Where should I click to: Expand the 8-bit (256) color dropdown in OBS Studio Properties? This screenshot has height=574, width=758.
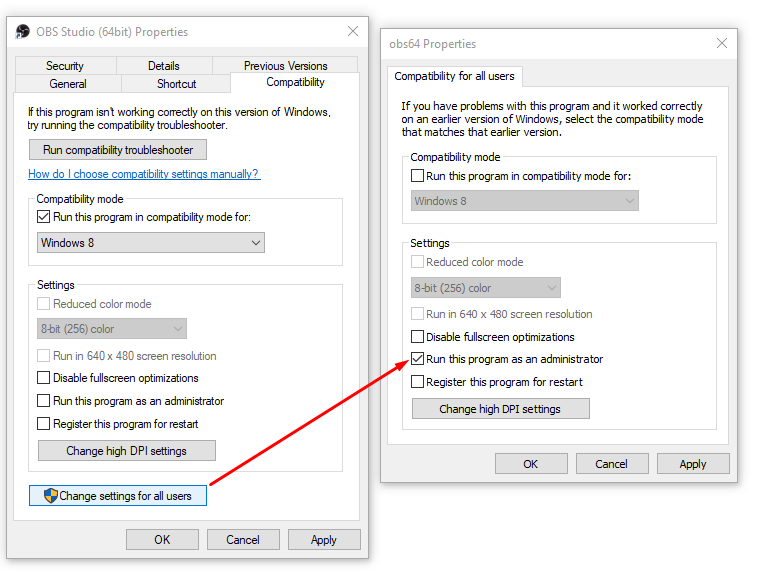click(x=113, y=328)
